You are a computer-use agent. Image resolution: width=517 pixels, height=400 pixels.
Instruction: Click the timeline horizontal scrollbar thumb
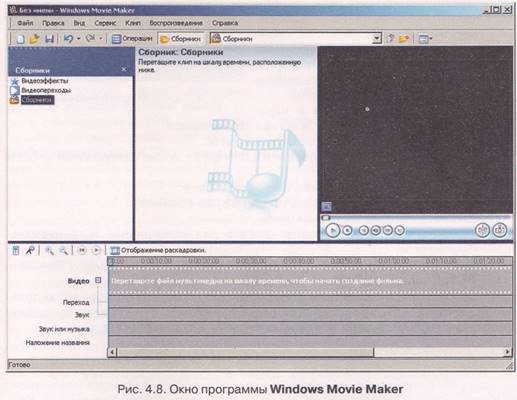(x=245, y=352)
